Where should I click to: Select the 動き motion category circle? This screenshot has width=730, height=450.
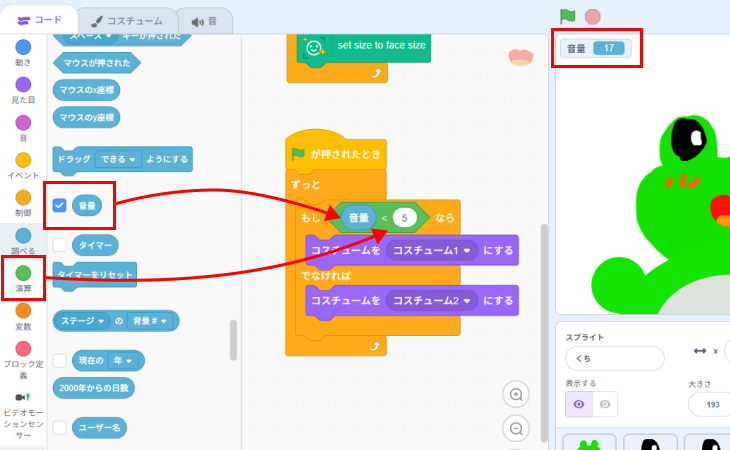(x=23, y=47)
